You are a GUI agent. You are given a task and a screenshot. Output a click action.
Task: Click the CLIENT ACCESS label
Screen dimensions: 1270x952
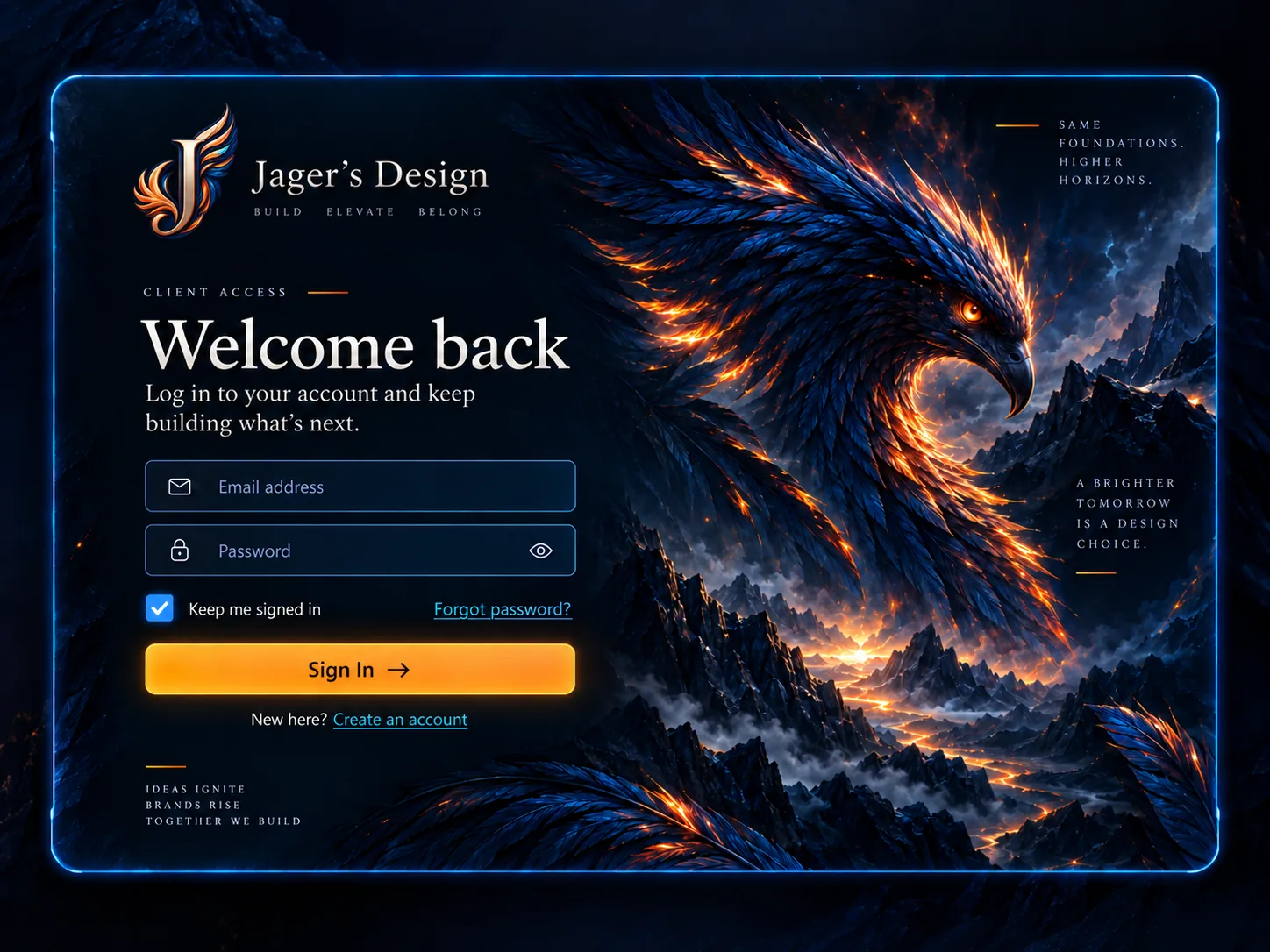coord(215,292)
